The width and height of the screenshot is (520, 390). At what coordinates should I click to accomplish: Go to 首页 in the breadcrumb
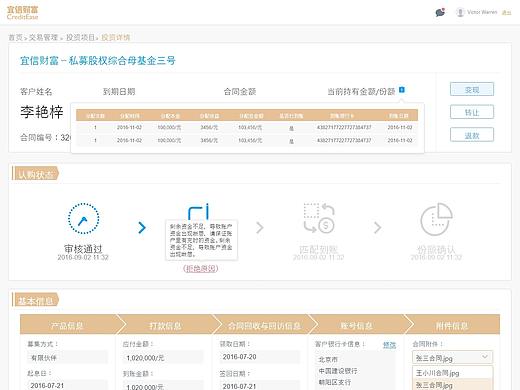[x=15, y=37]
